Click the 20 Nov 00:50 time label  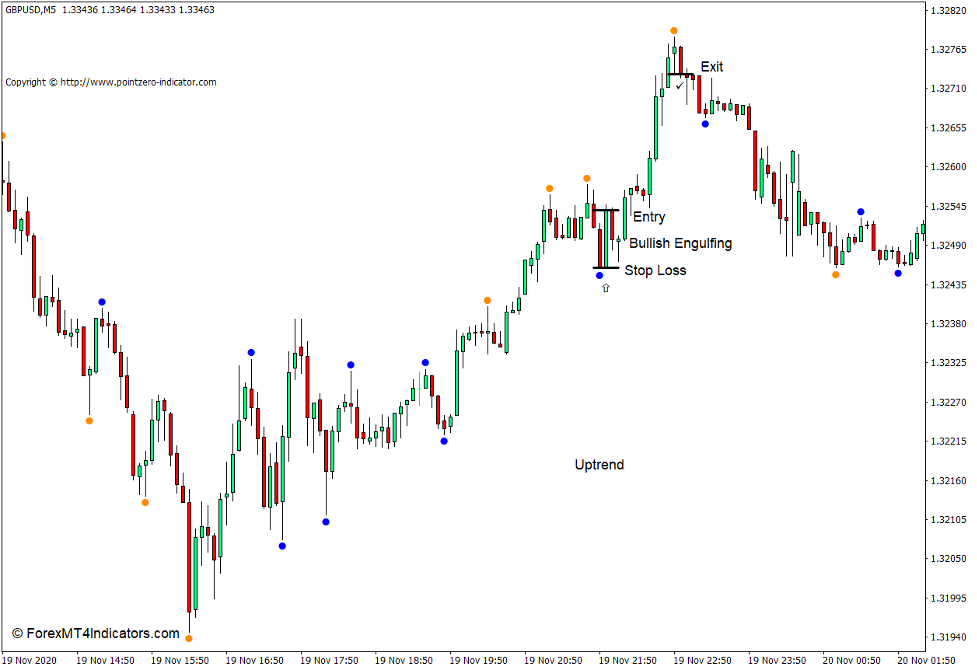point(852,661)
